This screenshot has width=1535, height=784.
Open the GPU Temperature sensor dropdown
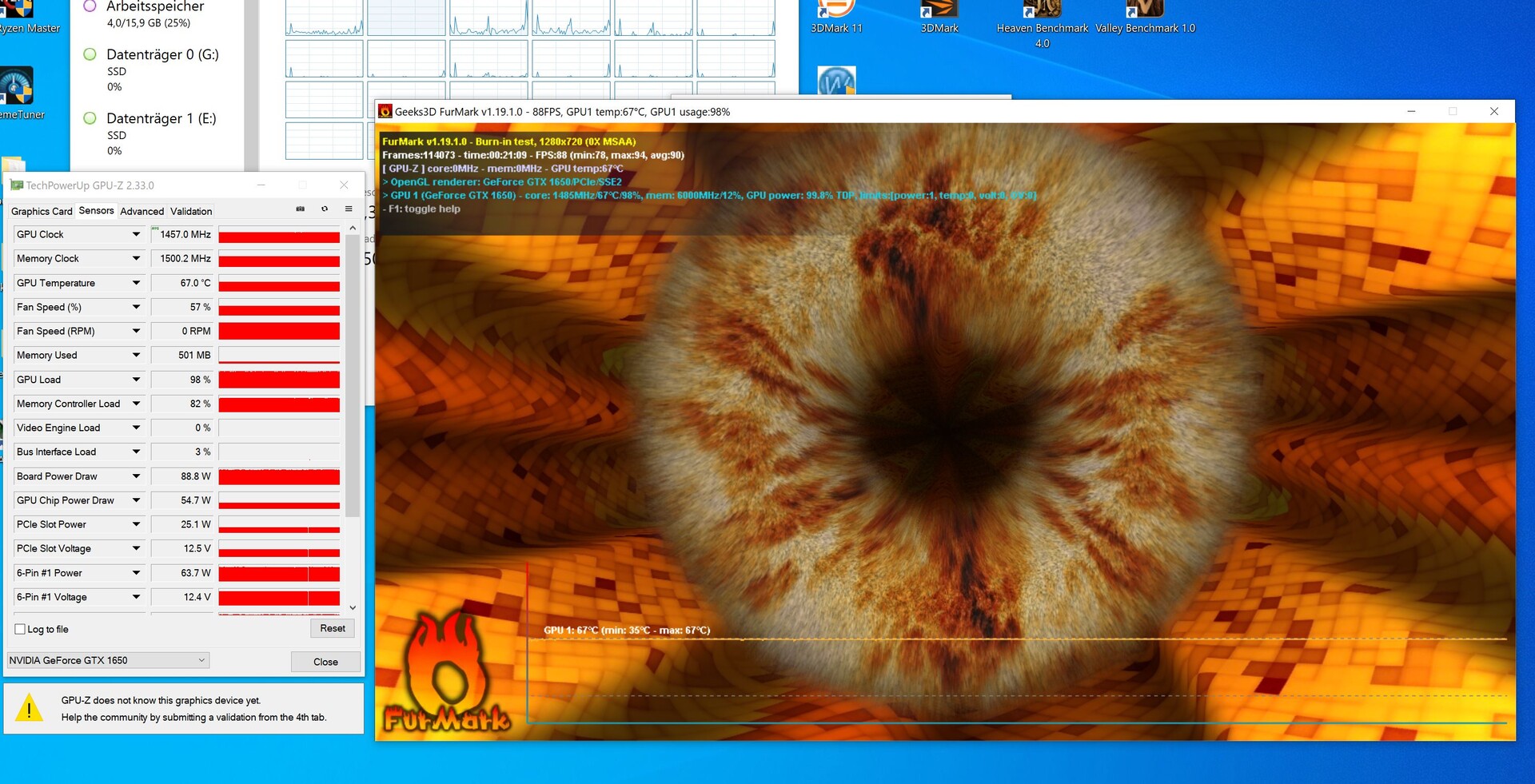click(x=136, y=283)
